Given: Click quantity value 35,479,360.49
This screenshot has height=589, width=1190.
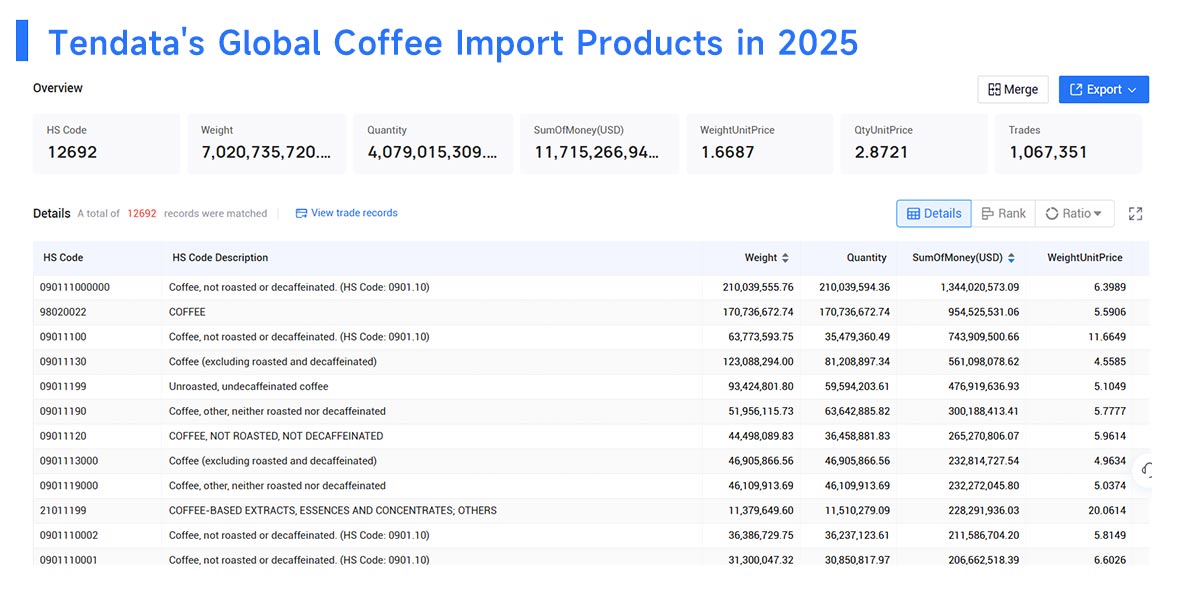Looking at the screenshot, I should click(x=857, y=337).
